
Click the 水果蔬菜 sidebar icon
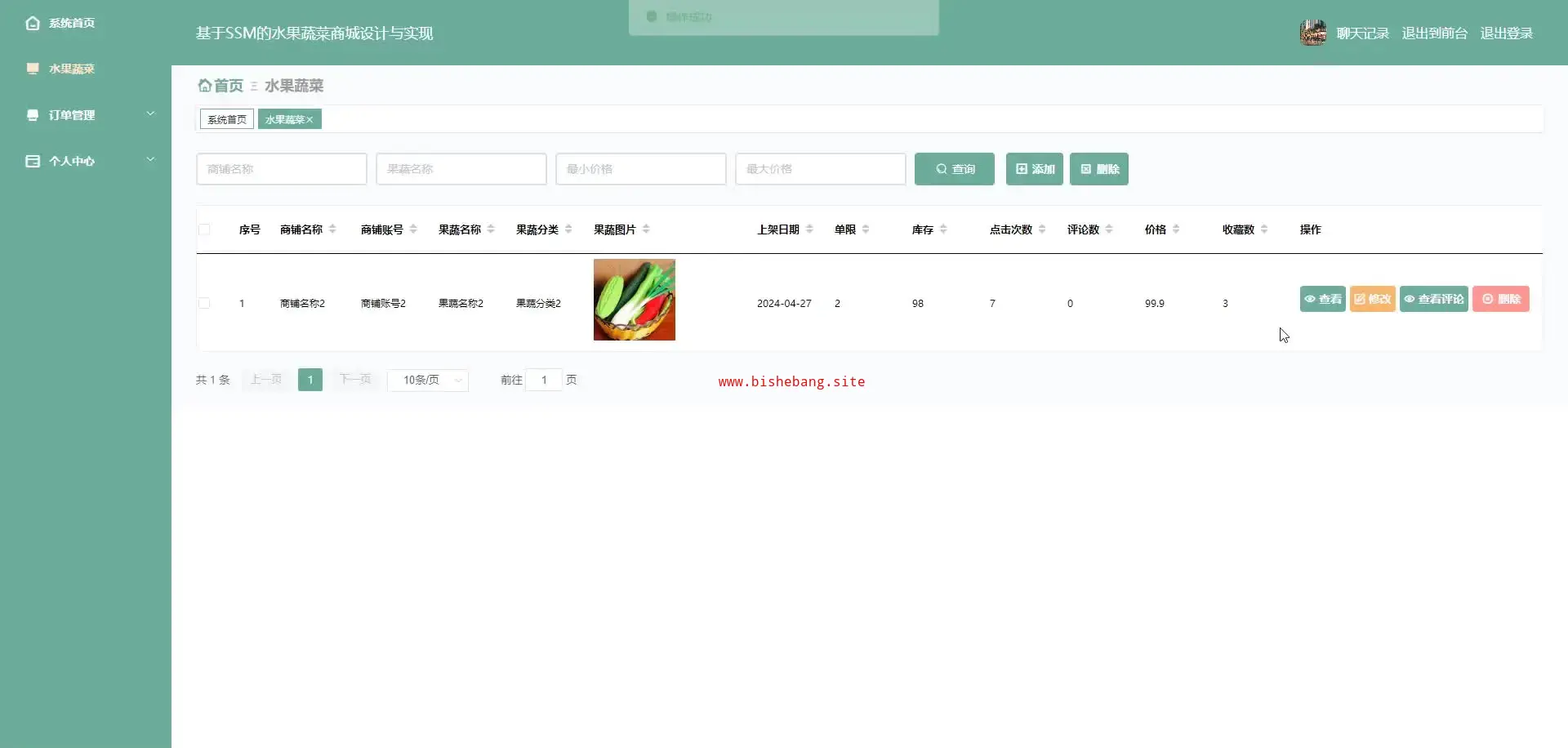[x=33, y=69]
